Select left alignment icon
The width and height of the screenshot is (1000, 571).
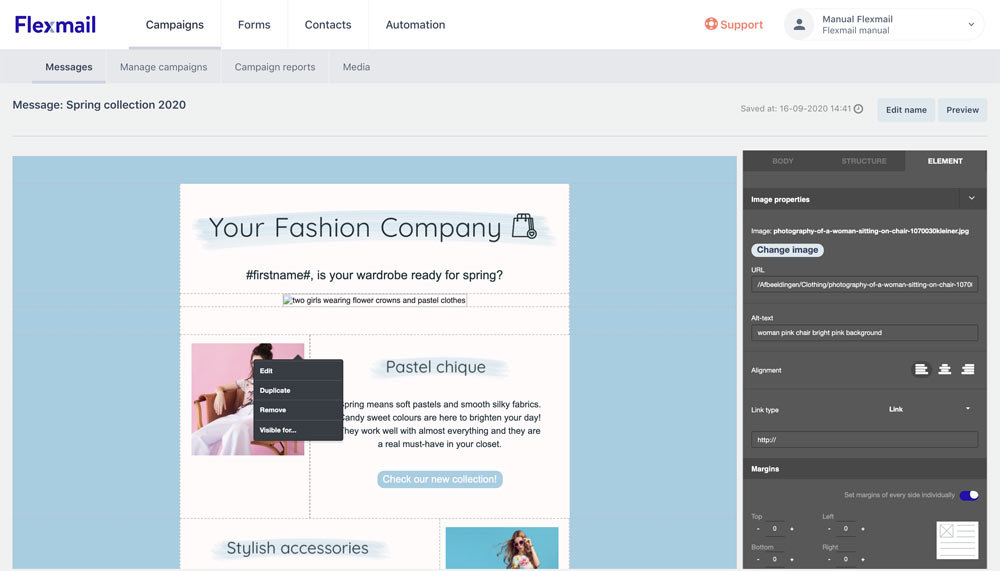click(921, 370)
